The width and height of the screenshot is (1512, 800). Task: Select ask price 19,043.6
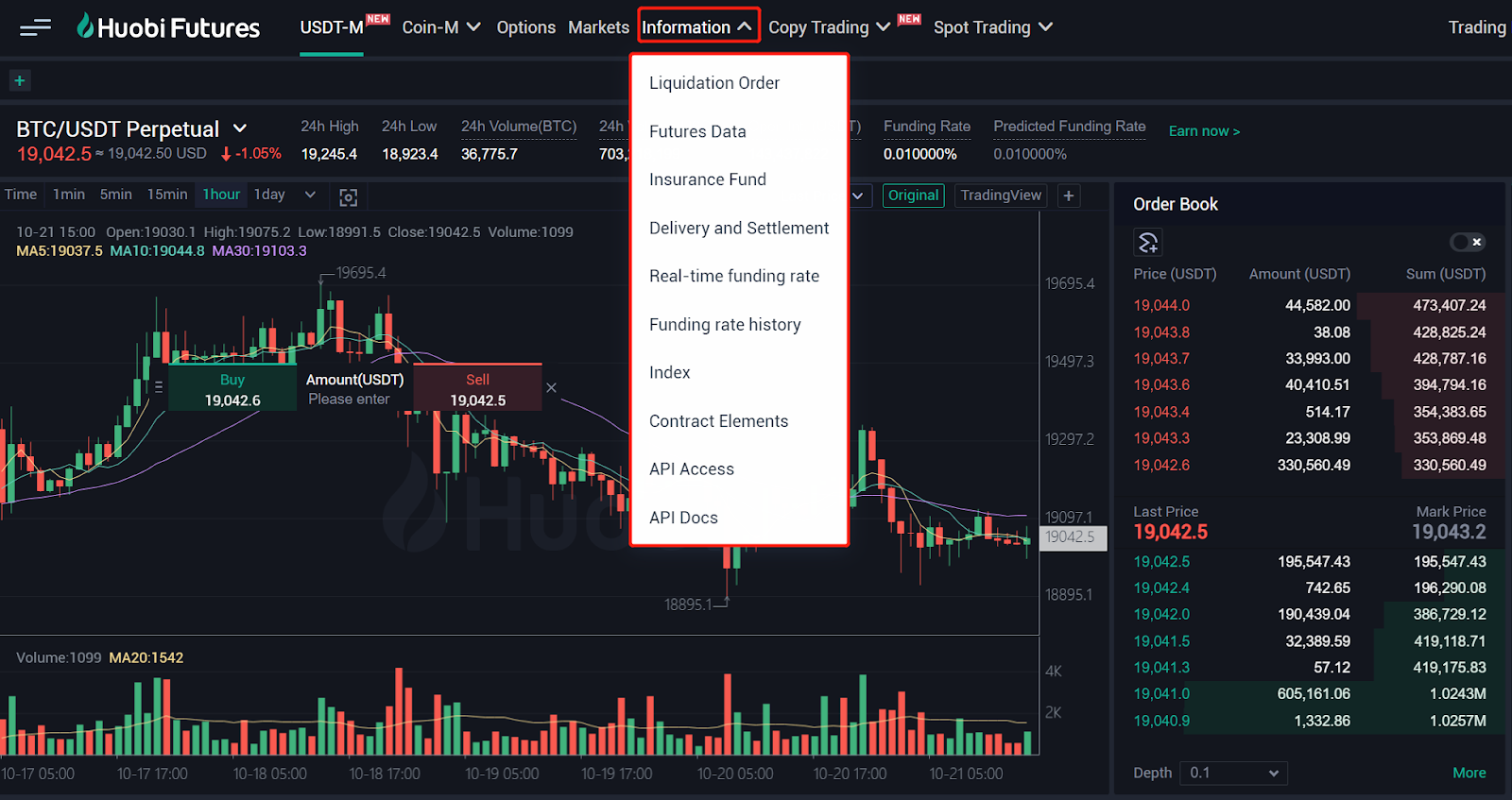pyautogui.click(x=1161, y=385)
